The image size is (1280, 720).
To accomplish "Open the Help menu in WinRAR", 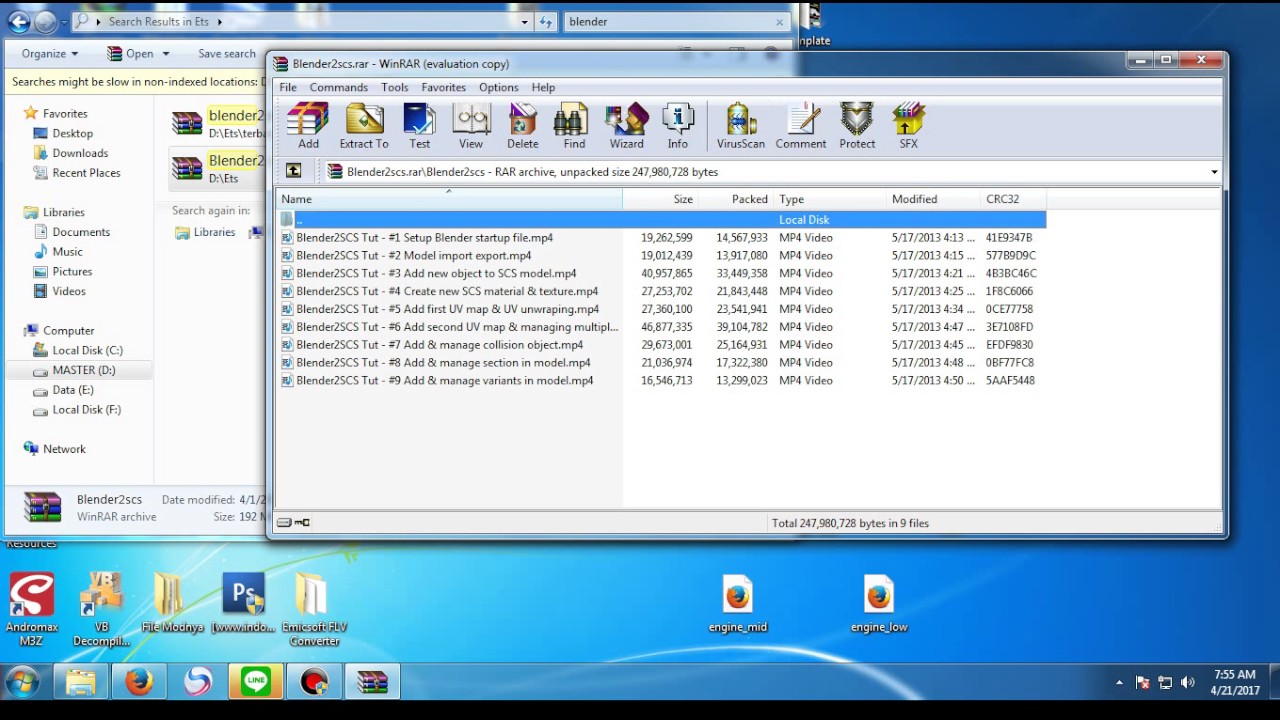I will [x=543, y=87].
